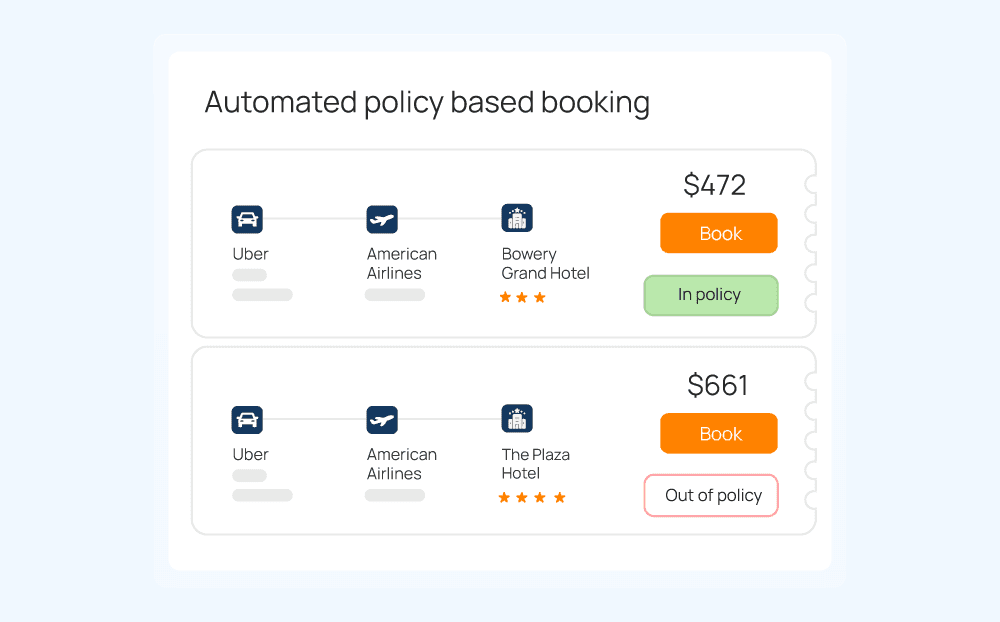
Task: Click The Plaza Hotel name
Action: (x=535, y=464)
